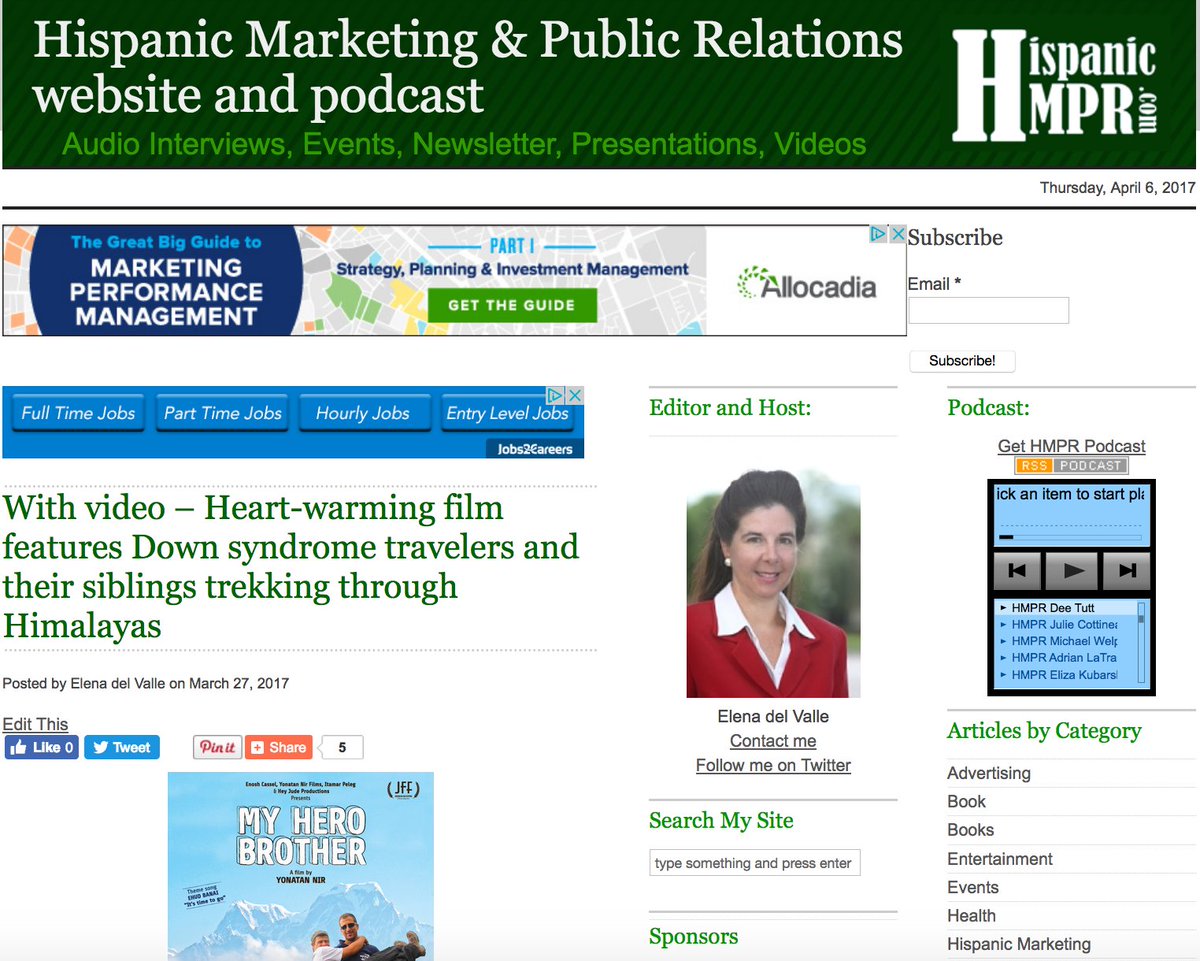Click the podcast playlist scrollbar

(1142, 642)
